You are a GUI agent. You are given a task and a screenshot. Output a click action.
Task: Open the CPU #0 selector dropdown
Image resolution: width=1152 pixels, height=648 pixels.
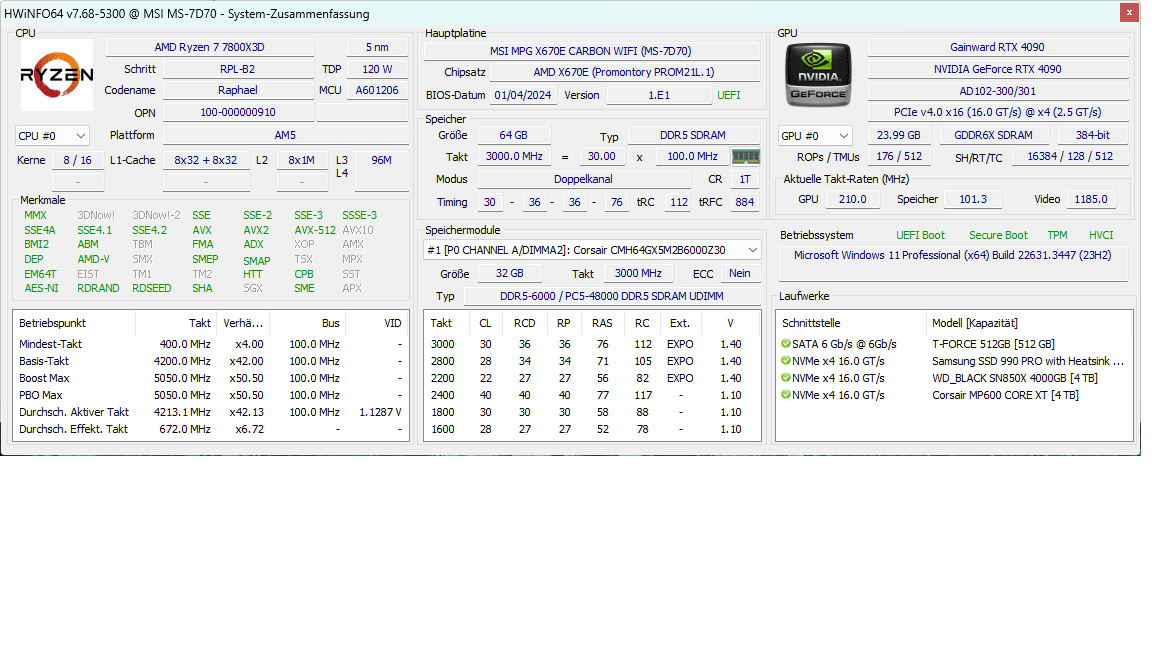(52, 136)
